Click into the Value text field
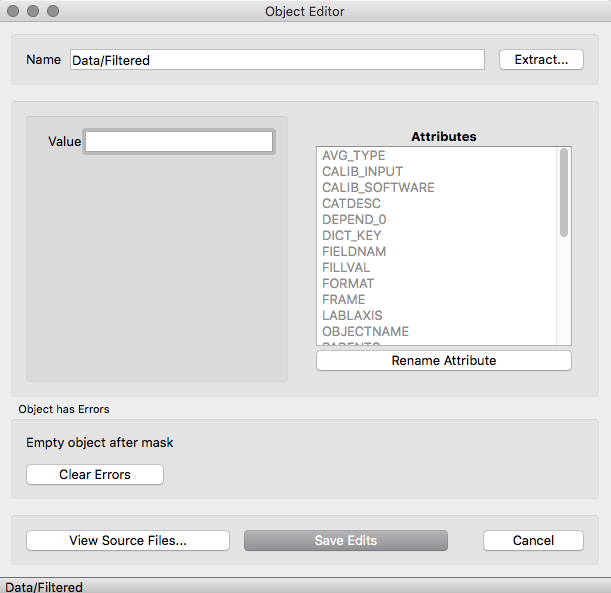 179,142
